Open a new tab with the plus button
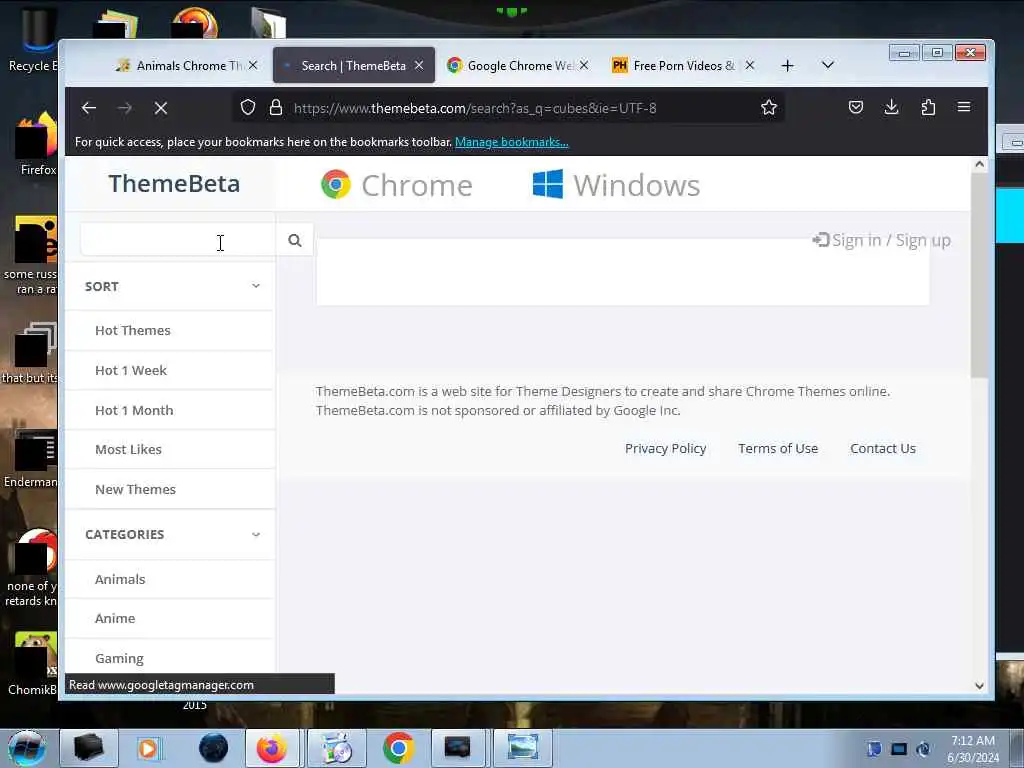The image size is (1024, 768). [x=788, y=65]
